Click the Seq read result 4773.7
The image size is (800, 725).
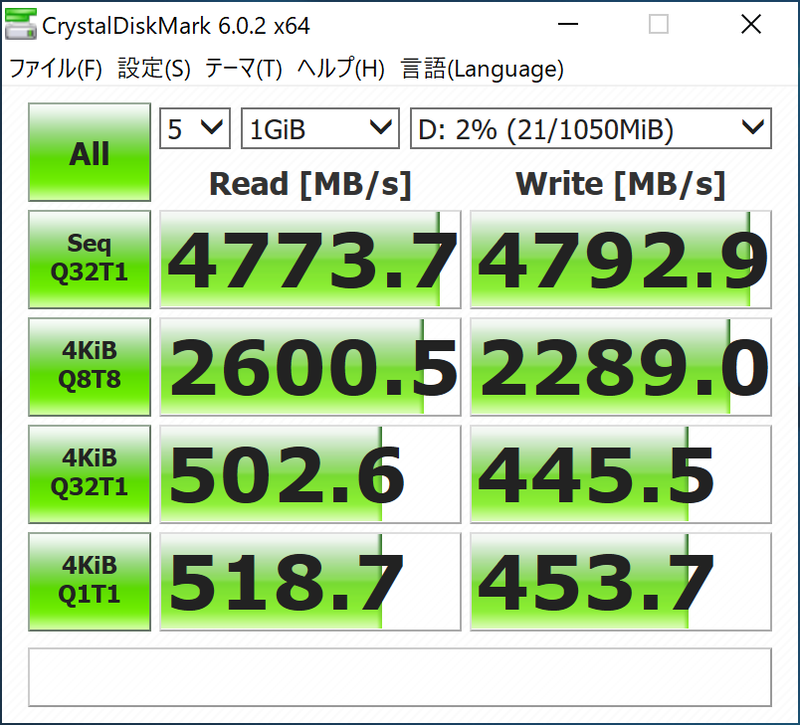310,259
